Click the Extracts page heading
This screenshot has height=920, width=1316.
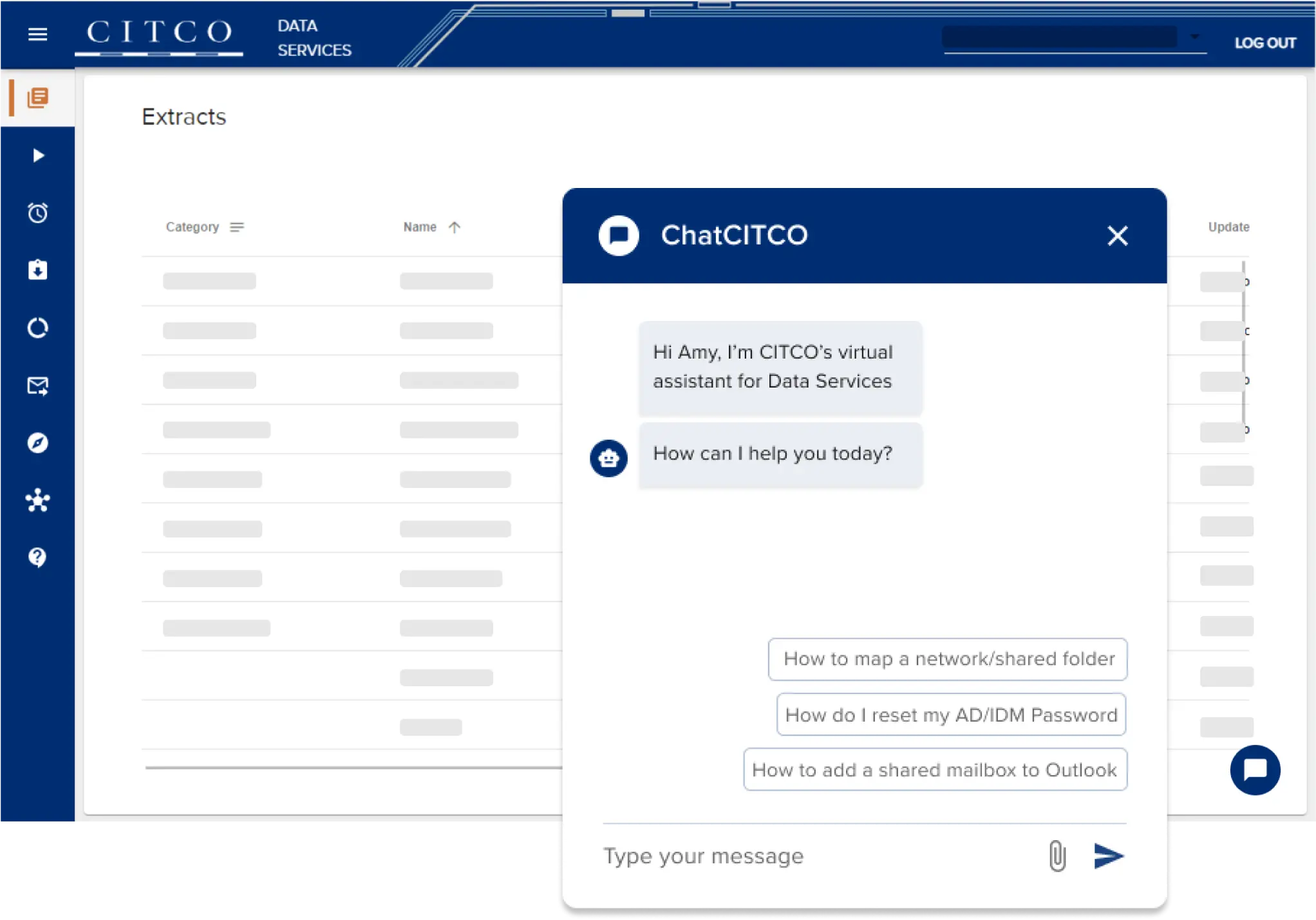click(x=184, y=117)
